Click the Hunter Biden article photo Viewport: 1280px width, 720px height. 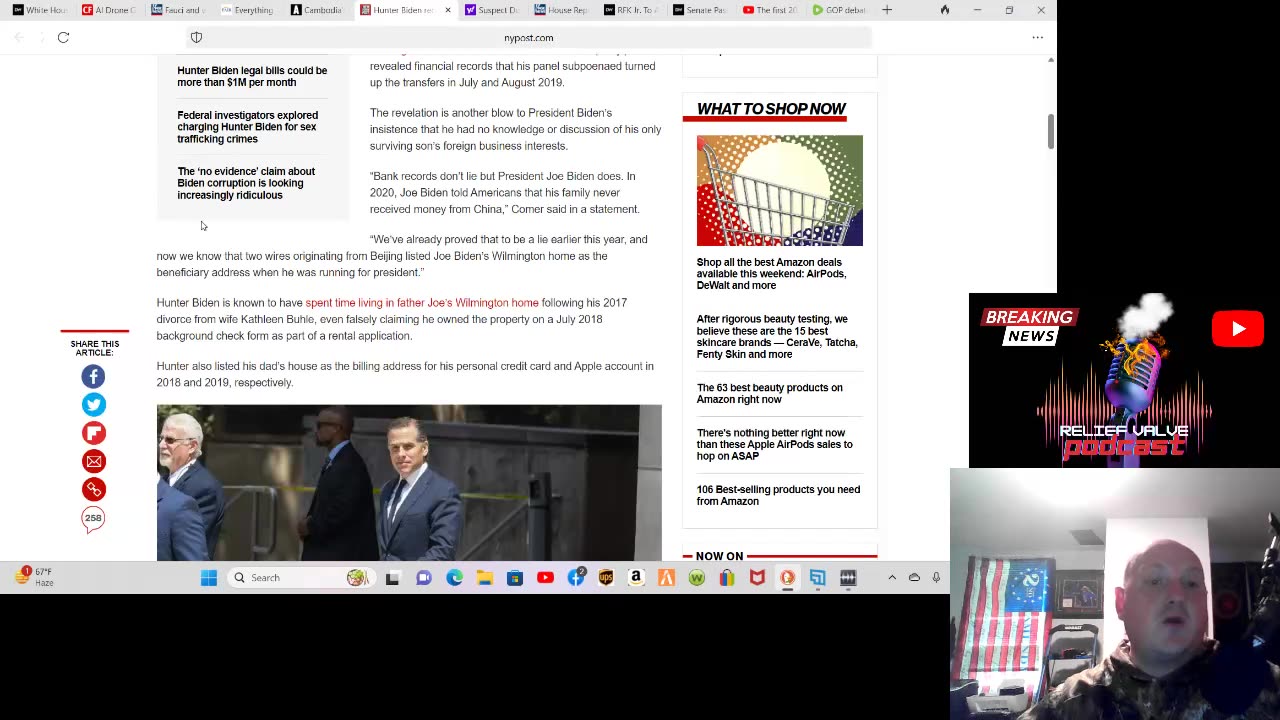[409, 483]
